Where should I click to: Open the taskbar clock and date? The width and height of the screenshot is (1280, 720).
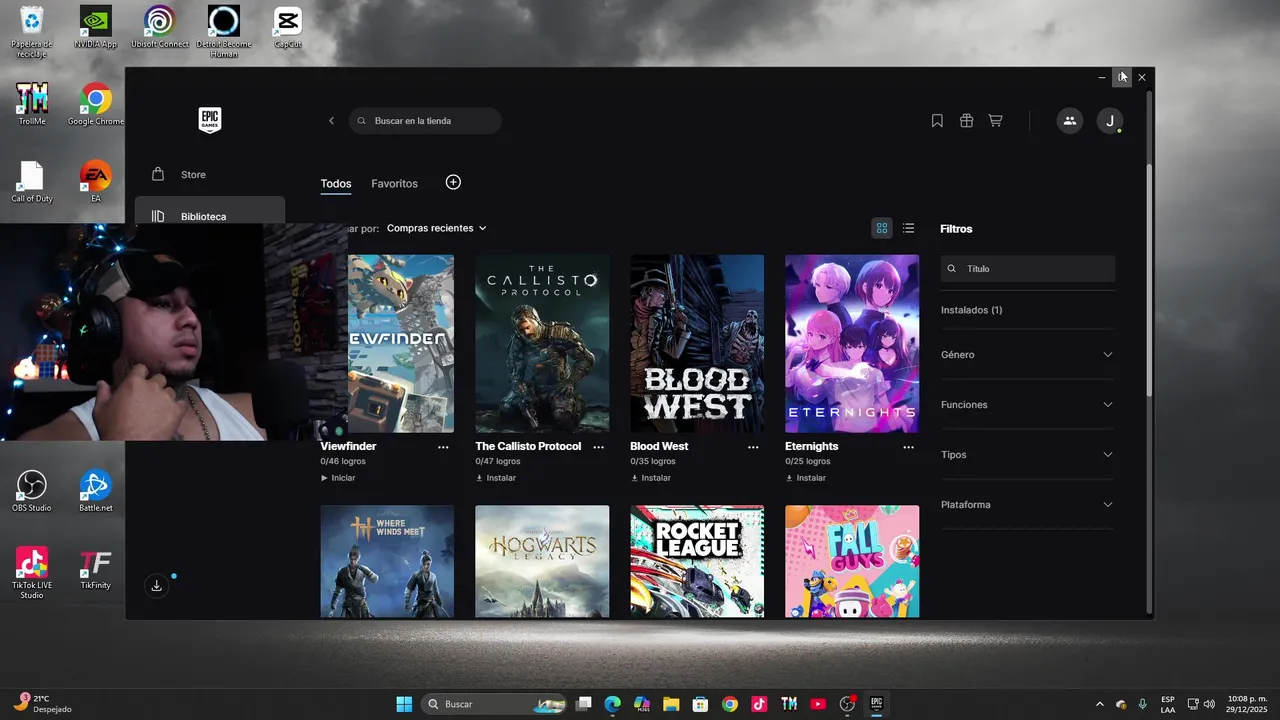pyautogui.click(x=1247, y=704)
